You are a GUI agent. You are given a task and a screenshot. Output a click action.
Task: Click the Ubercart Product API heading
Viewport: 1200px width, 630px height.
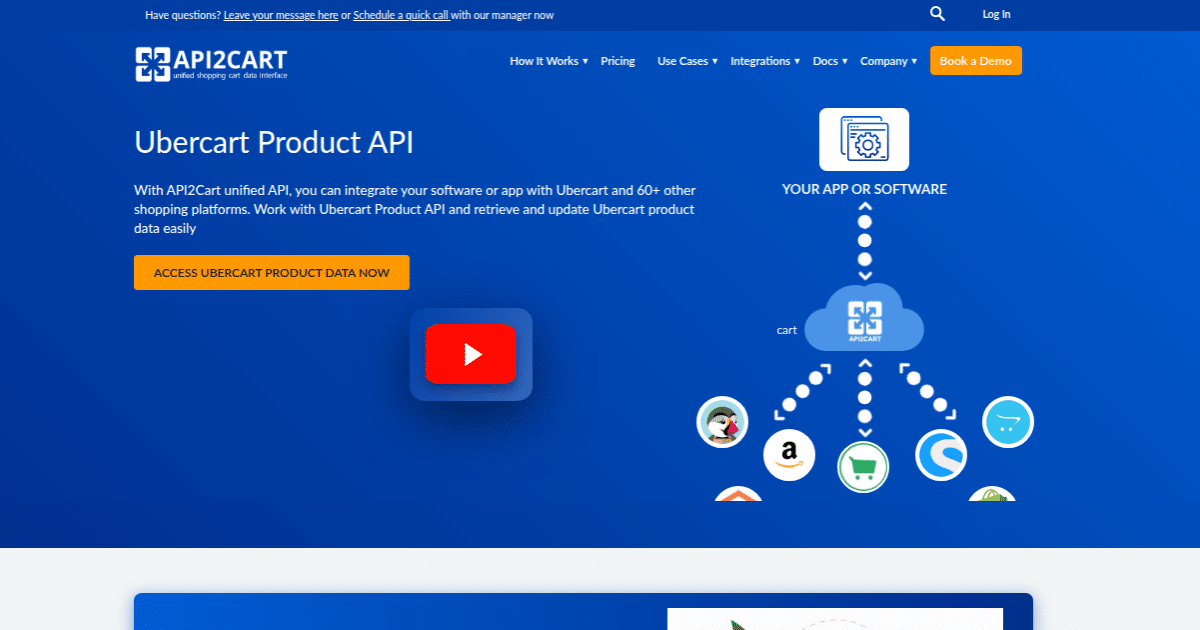pos(274,142)
